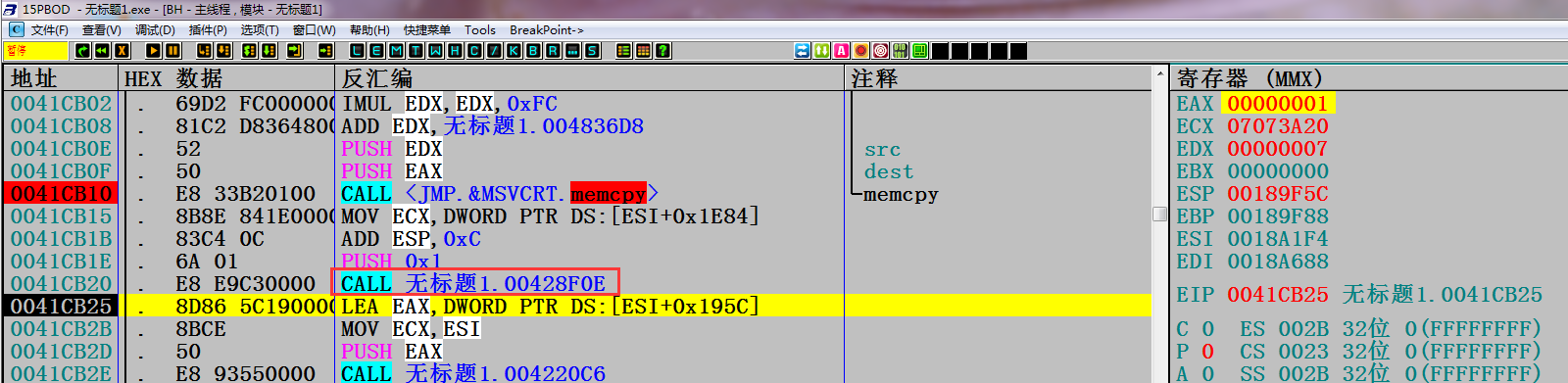Select EAX register value 00000001
This screenshot has width=1568, height=383.
tap(1277, 104)
